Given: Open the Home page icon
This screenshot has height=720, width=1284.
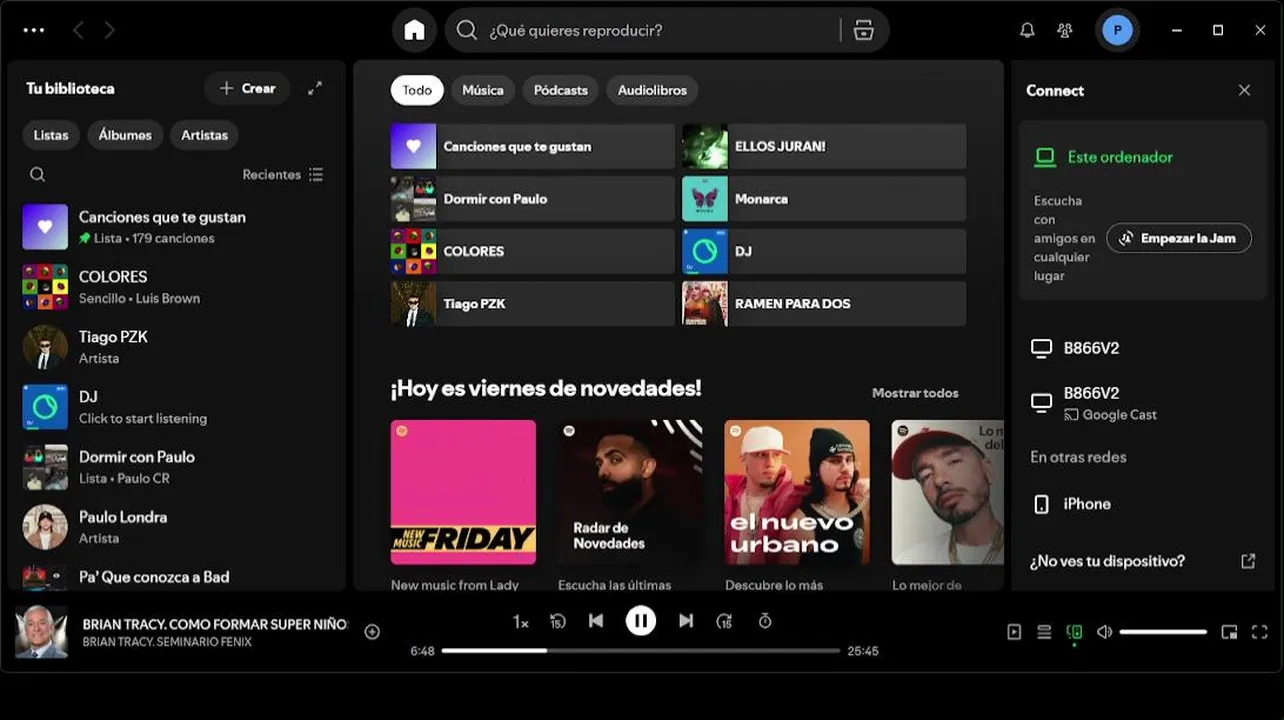Looking at the screenshot, I should [x=414, y=30].
